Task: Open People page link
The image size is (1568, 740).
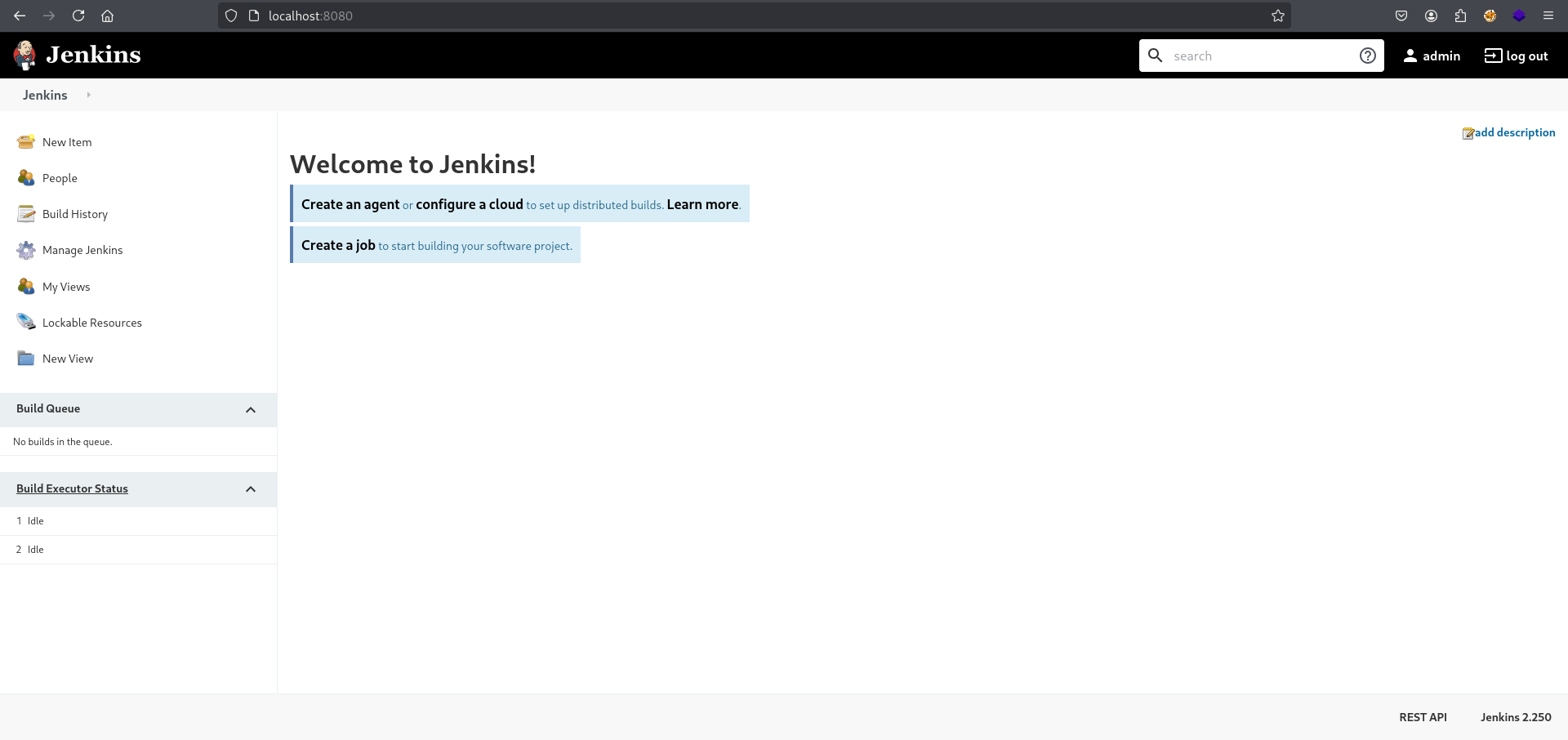Action: [x=60, y=178]
